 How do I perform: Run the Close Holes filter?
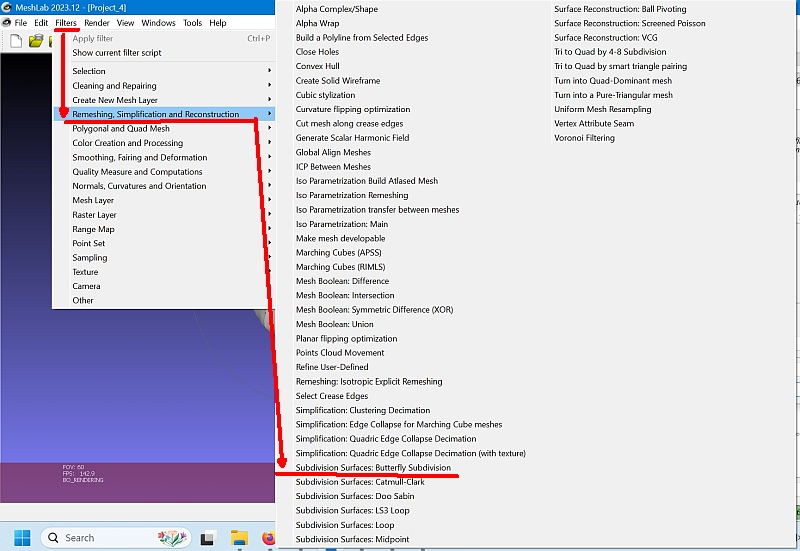point(317,52)
